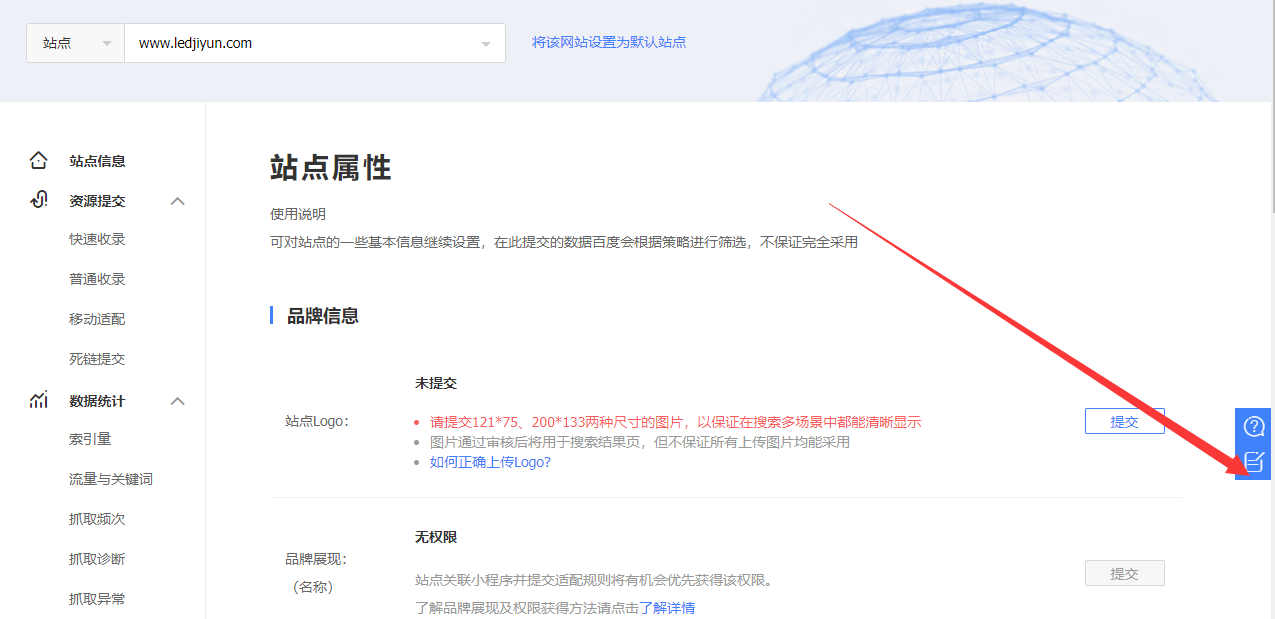1275x619 pixels.
Task: Open 快速收录 in the sidebar
Action: click(x=97, y=239)
